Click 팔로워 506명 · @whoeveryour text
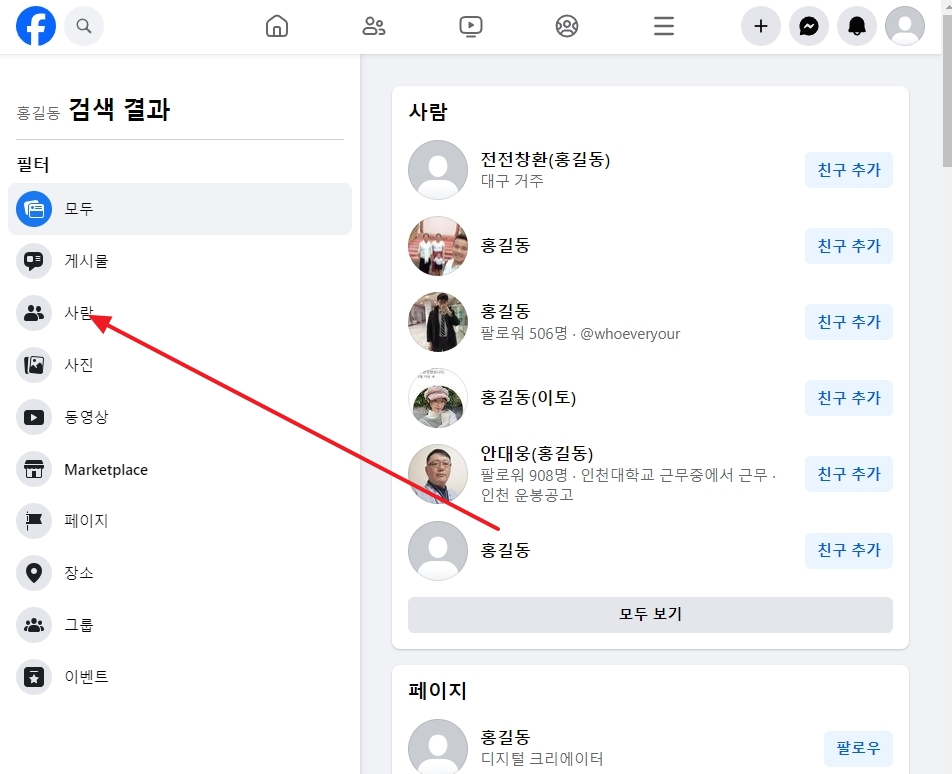This screenshot has width=952, height=774. [x=580, y=334]
